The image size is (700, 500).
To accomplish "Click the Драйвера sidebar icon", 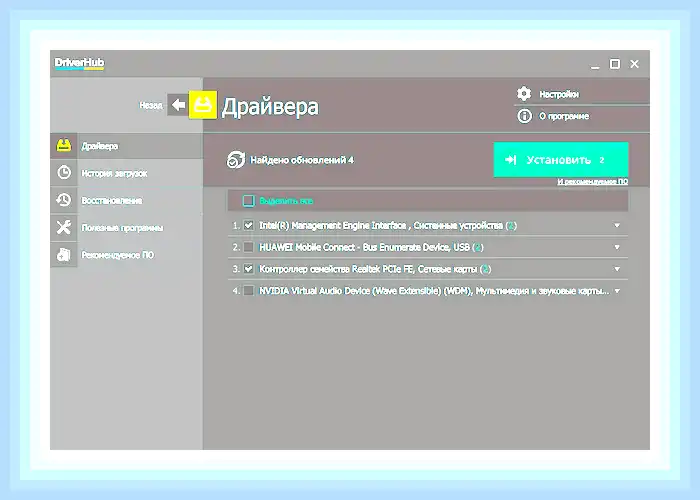I will (x=64, y=146).
